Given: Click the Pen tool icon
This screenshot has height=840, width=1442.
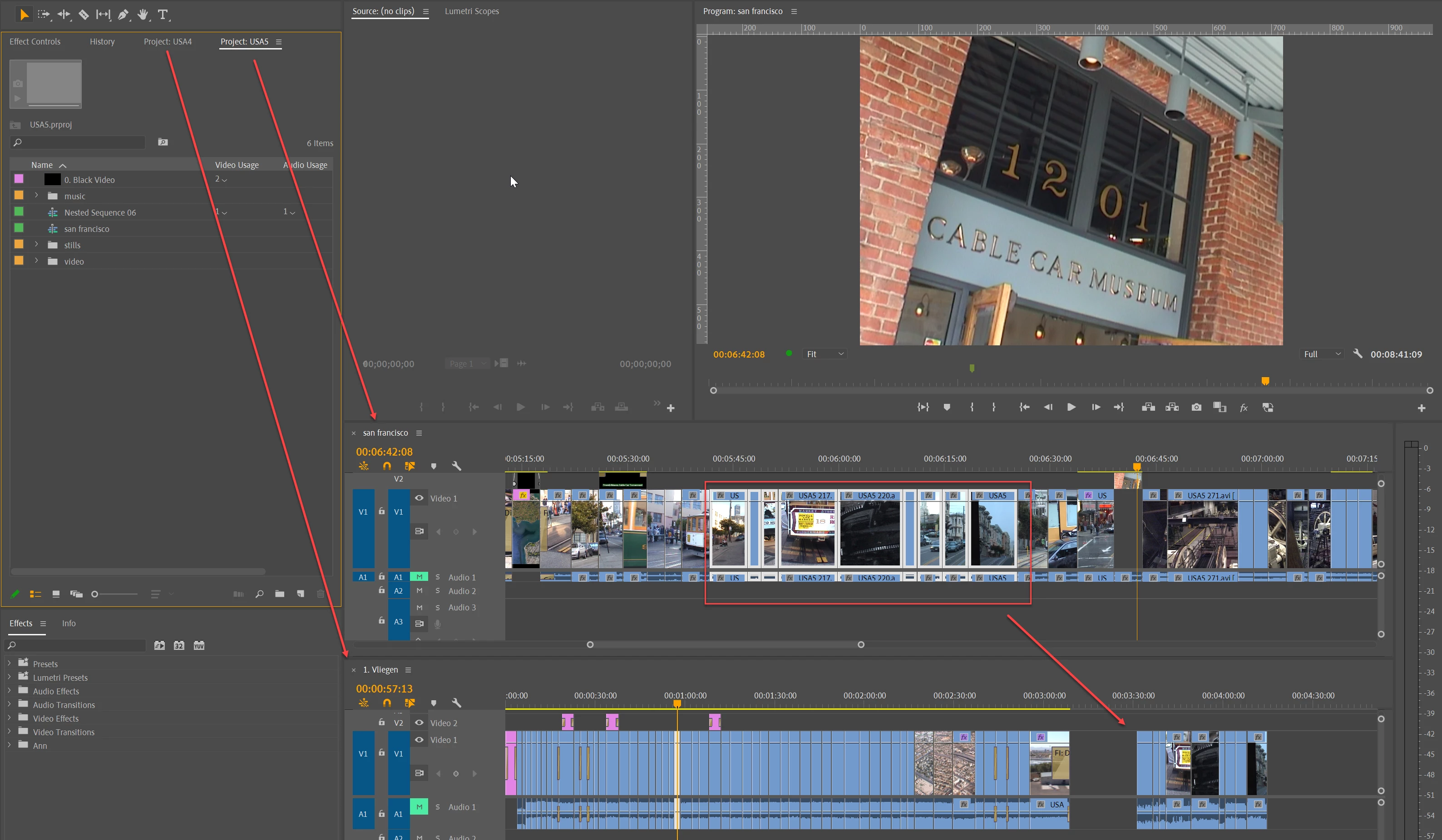Looking at the screenshot, I should (x=123, y=15).
